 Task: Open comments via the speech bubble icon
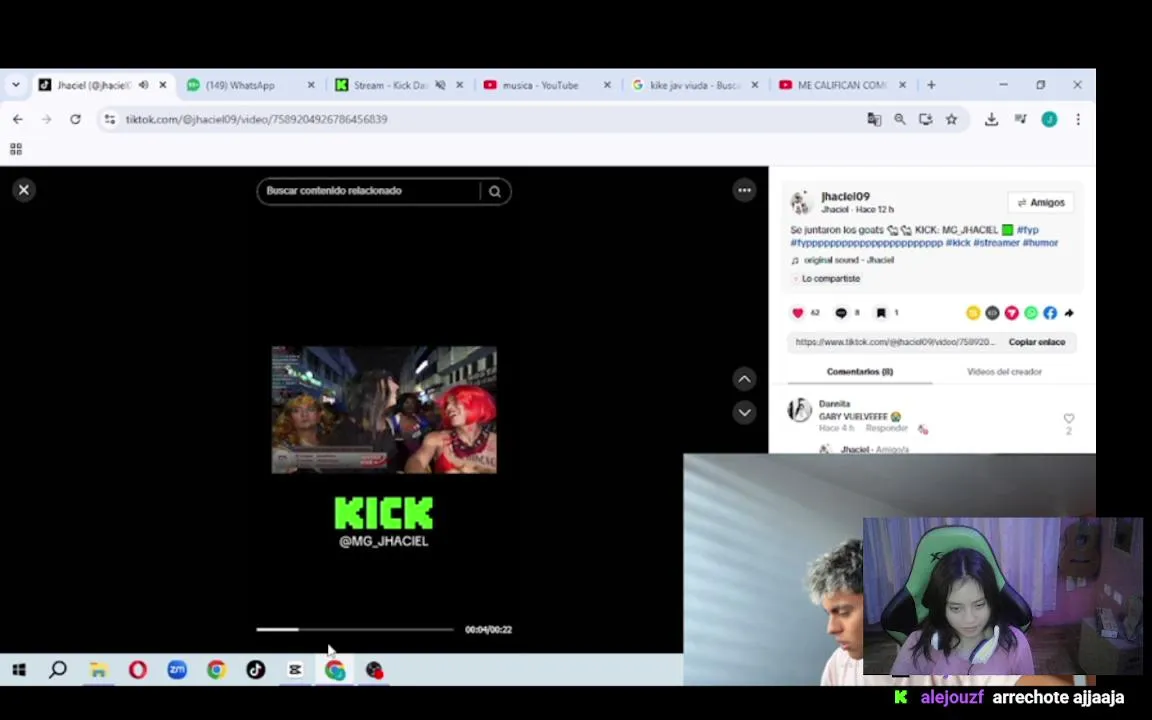tap(841, 313)
